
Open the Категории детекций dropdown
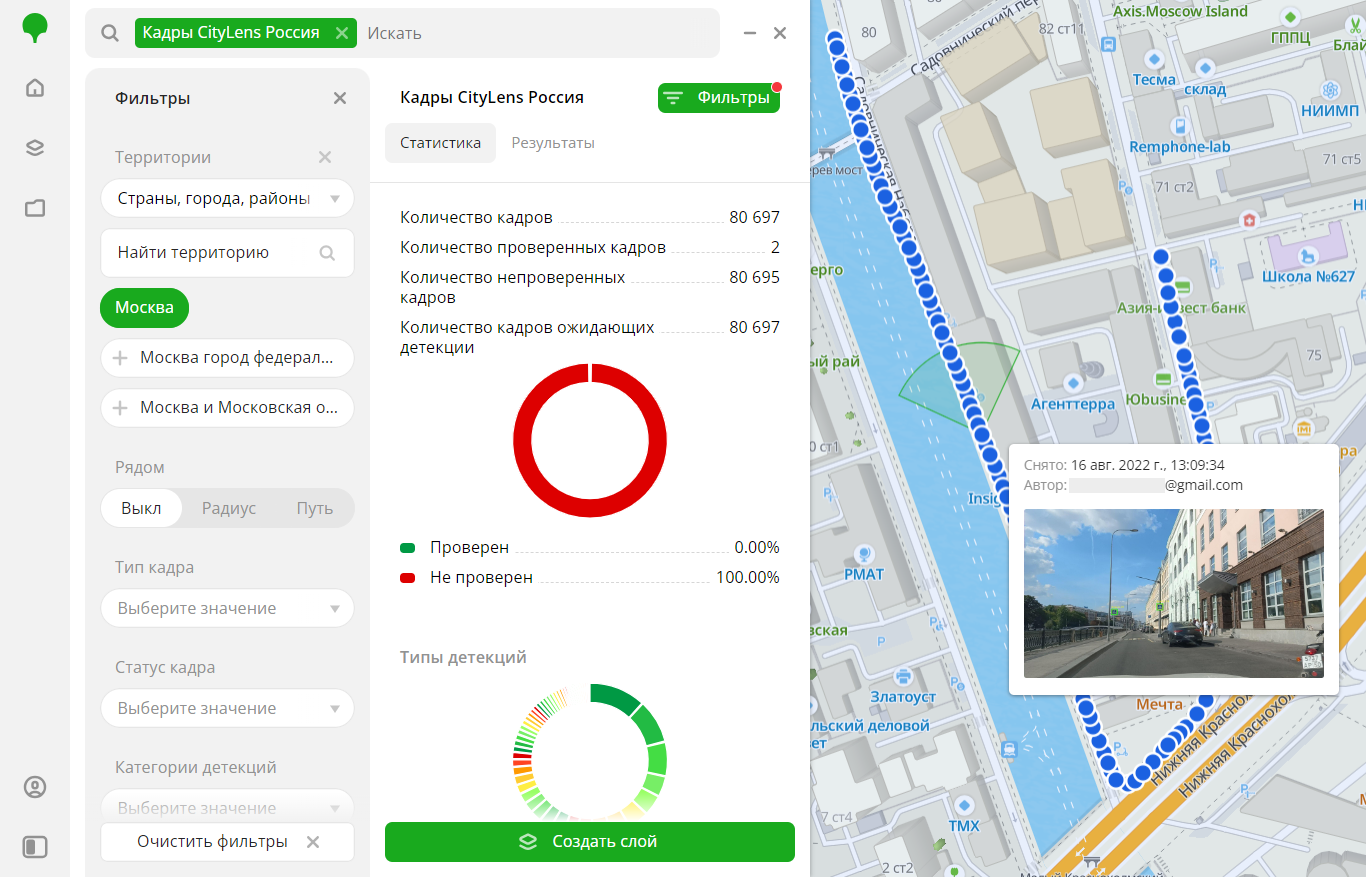pos(227,806)
